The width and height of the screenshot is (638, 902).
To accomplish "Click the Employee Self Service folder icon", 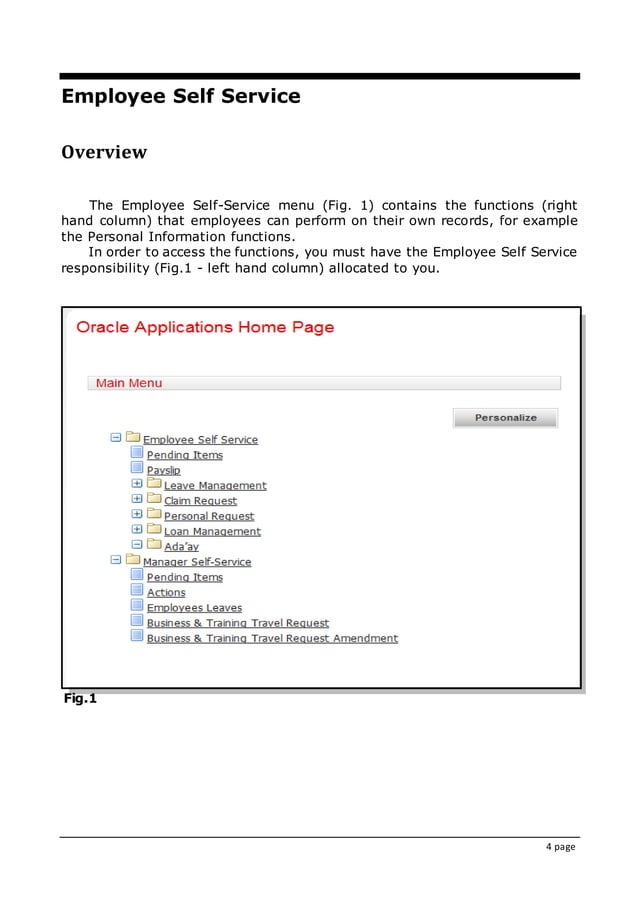I will [133, 437].
